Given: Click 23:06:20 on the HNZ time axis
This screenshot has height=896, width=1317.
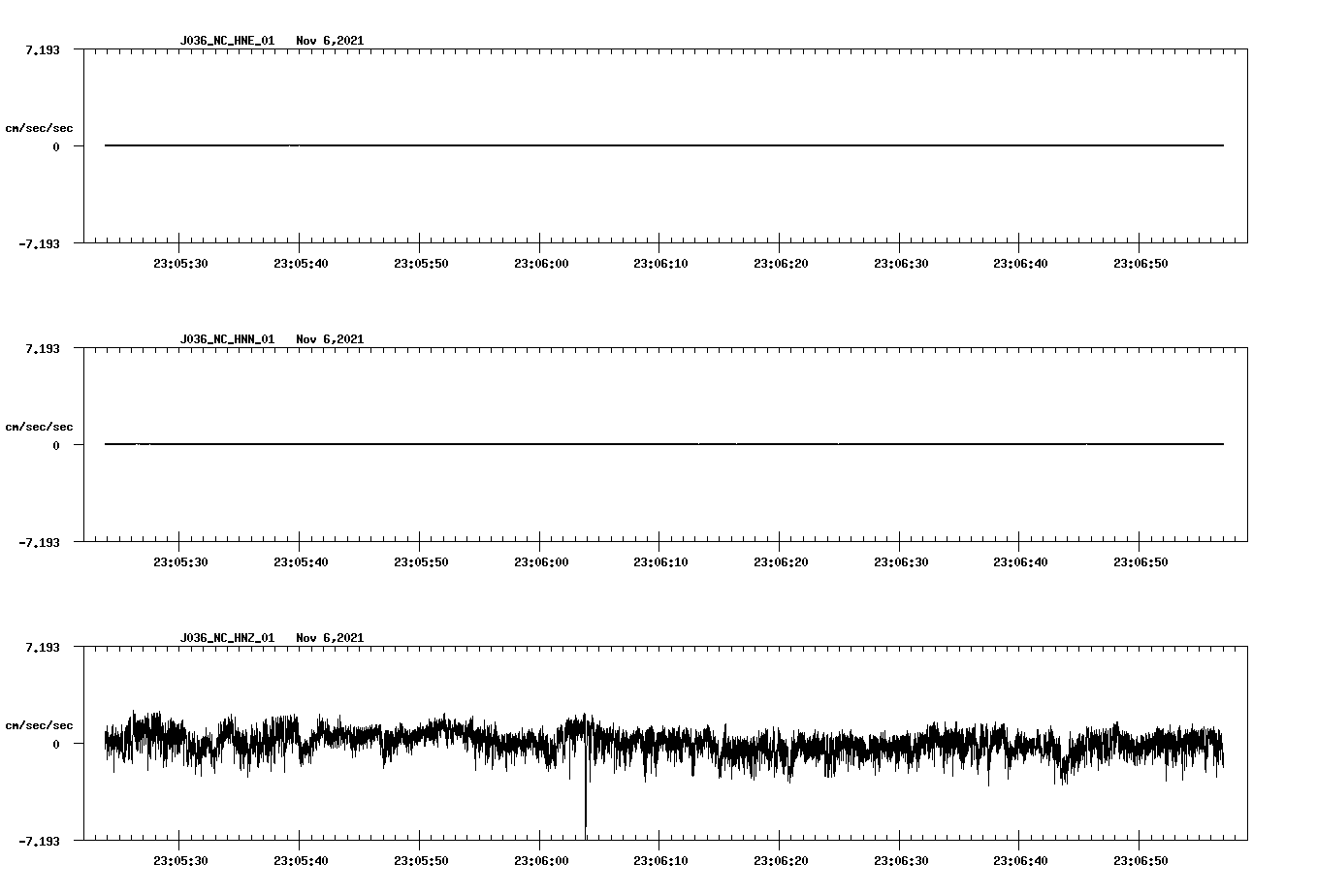Looking at the screenshot, I should pos(781,861).
